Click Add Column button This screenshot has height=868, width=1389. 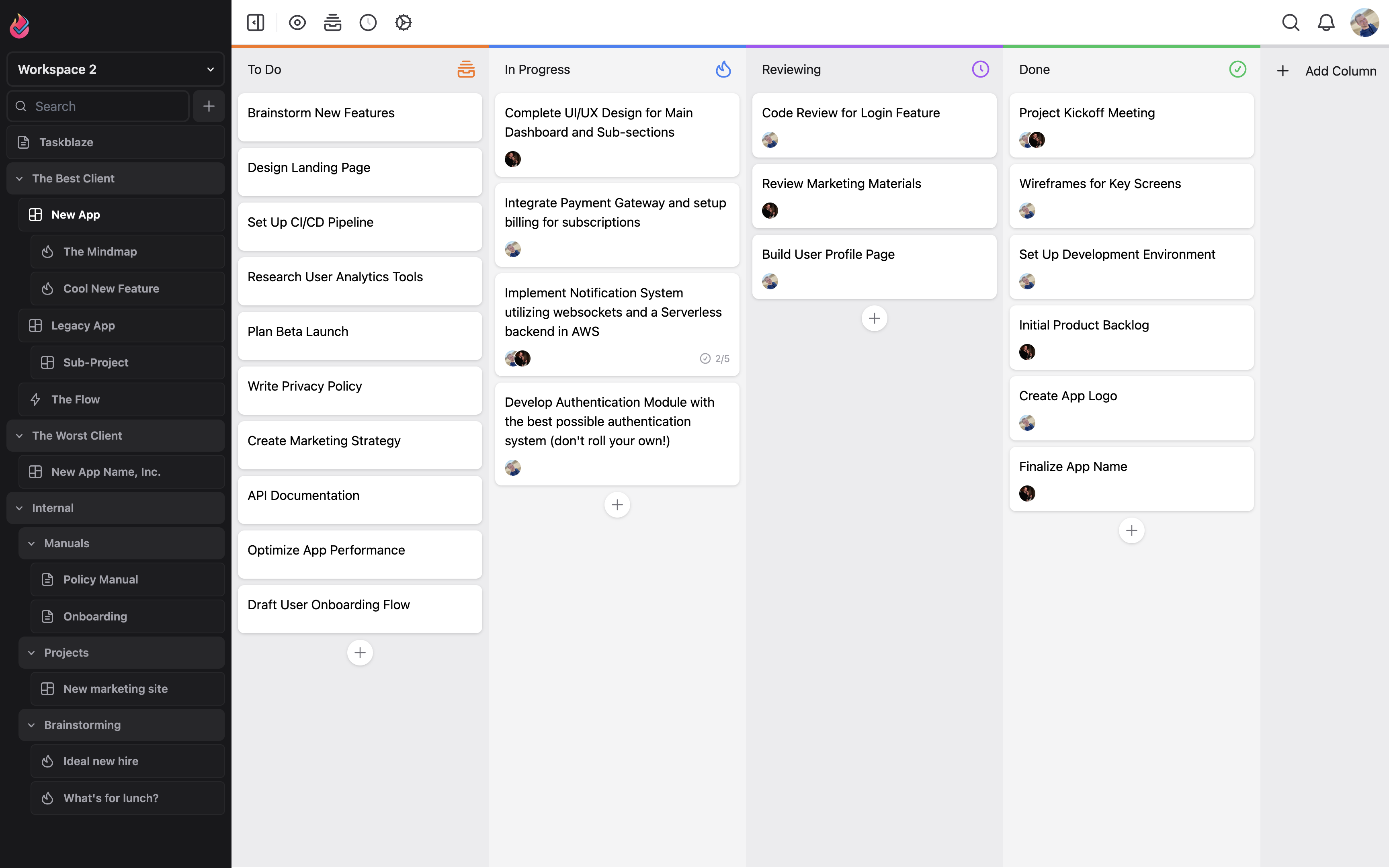point(1326,70)
